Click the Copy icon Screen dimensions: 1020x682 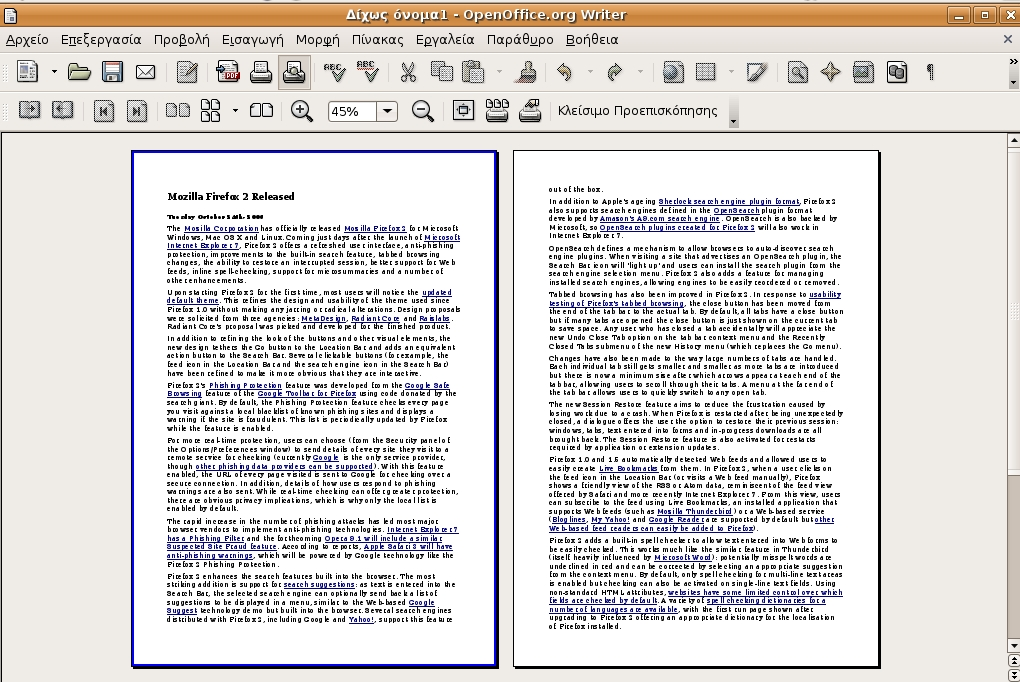tap(442, 72)
